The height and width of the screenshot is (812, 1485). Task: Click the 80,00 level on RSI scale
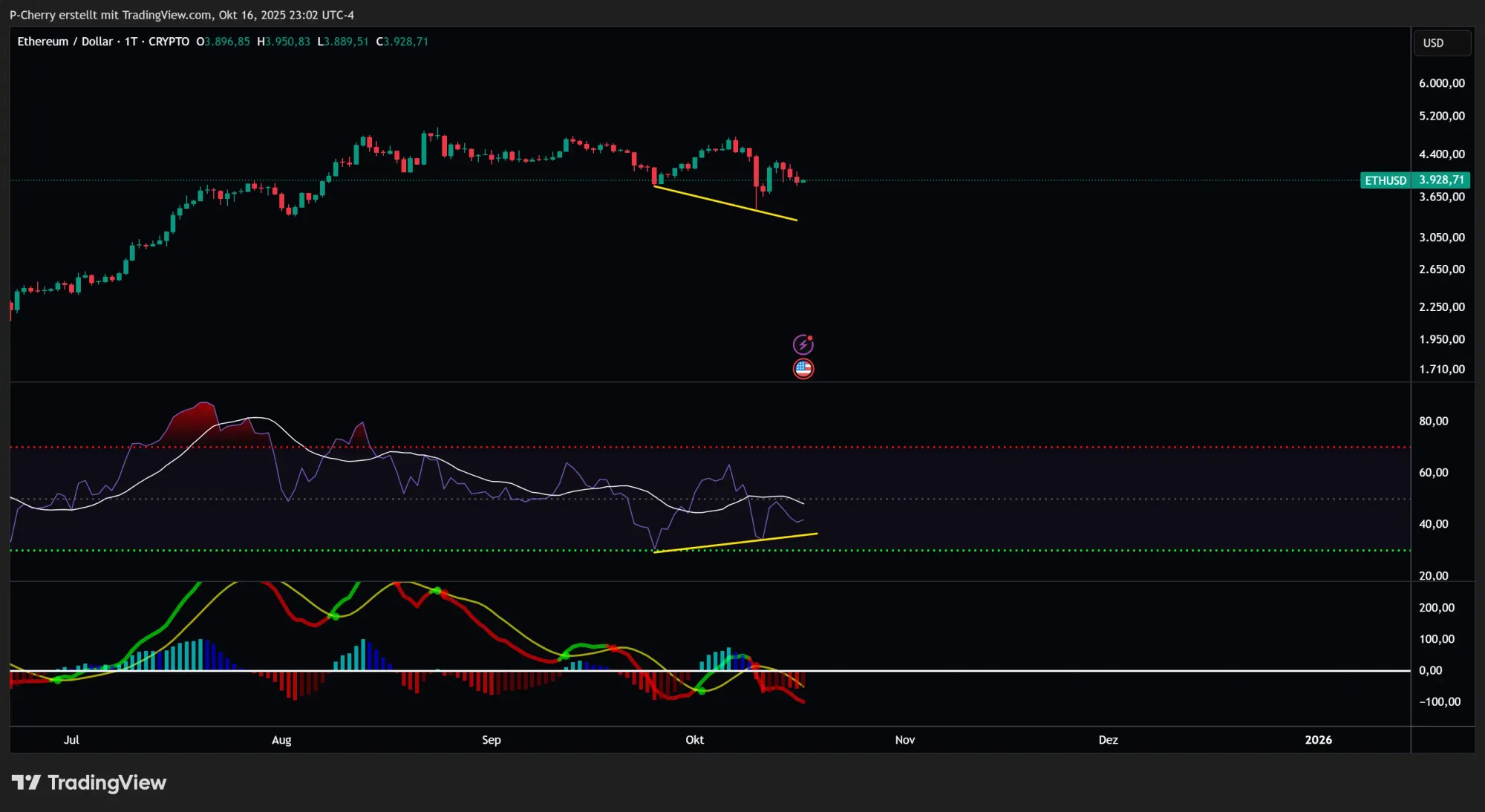1433,421
